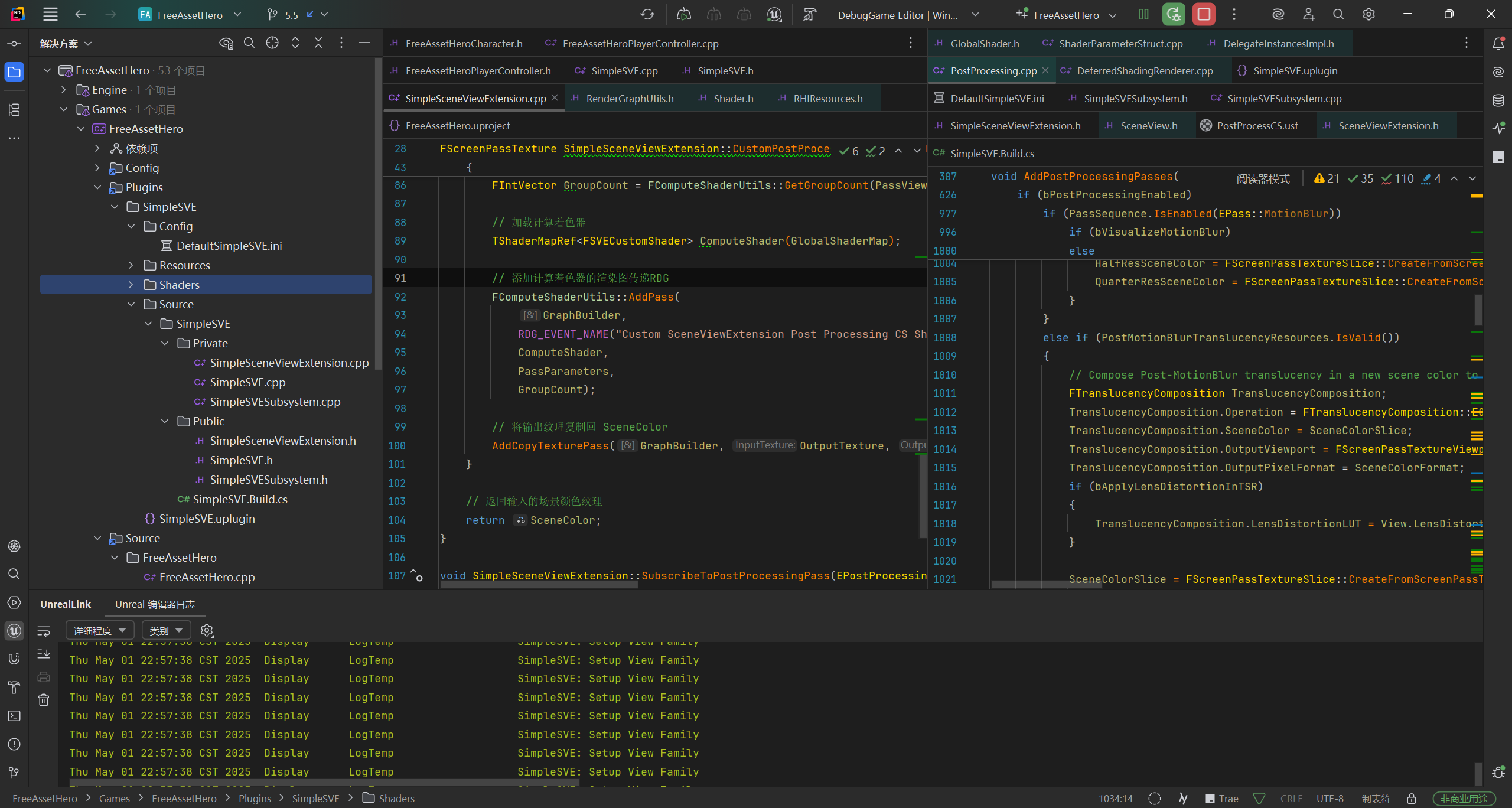
Task: Open DebugGame Editor configuration dropdown
Action: [x=908, y=15]
